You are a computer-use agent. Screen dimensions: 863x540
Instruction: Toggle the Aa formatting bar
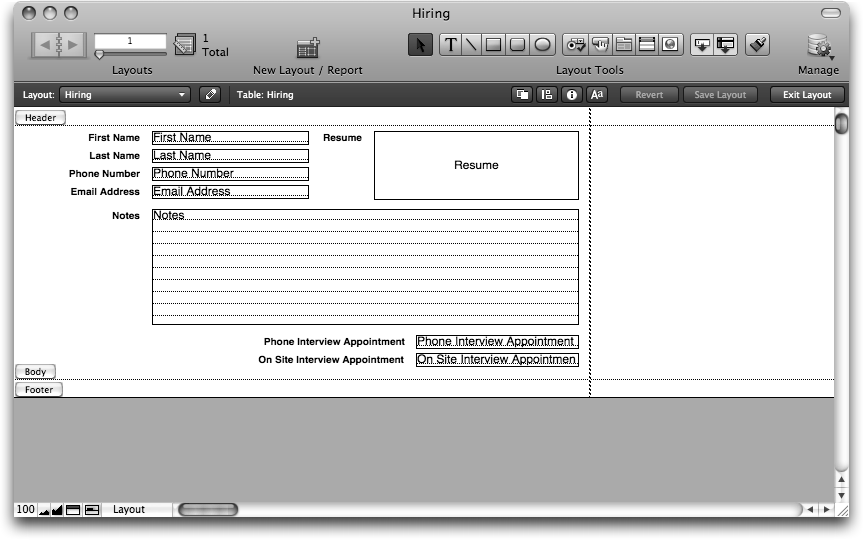point(597,95)
